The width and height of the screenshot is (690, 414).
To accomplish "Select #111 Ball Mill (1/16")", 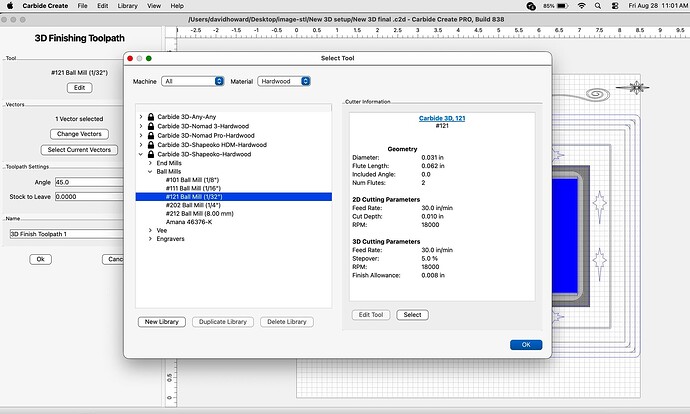I will (x=193, y=188).
